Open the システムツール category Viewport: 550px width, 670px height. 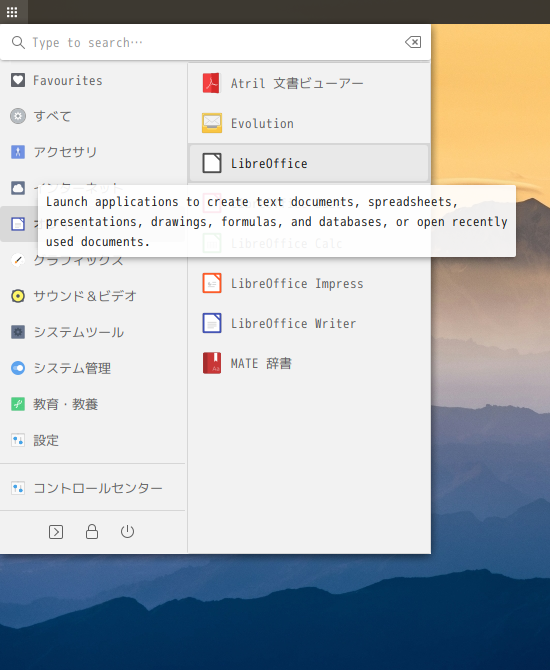(93, 332)
